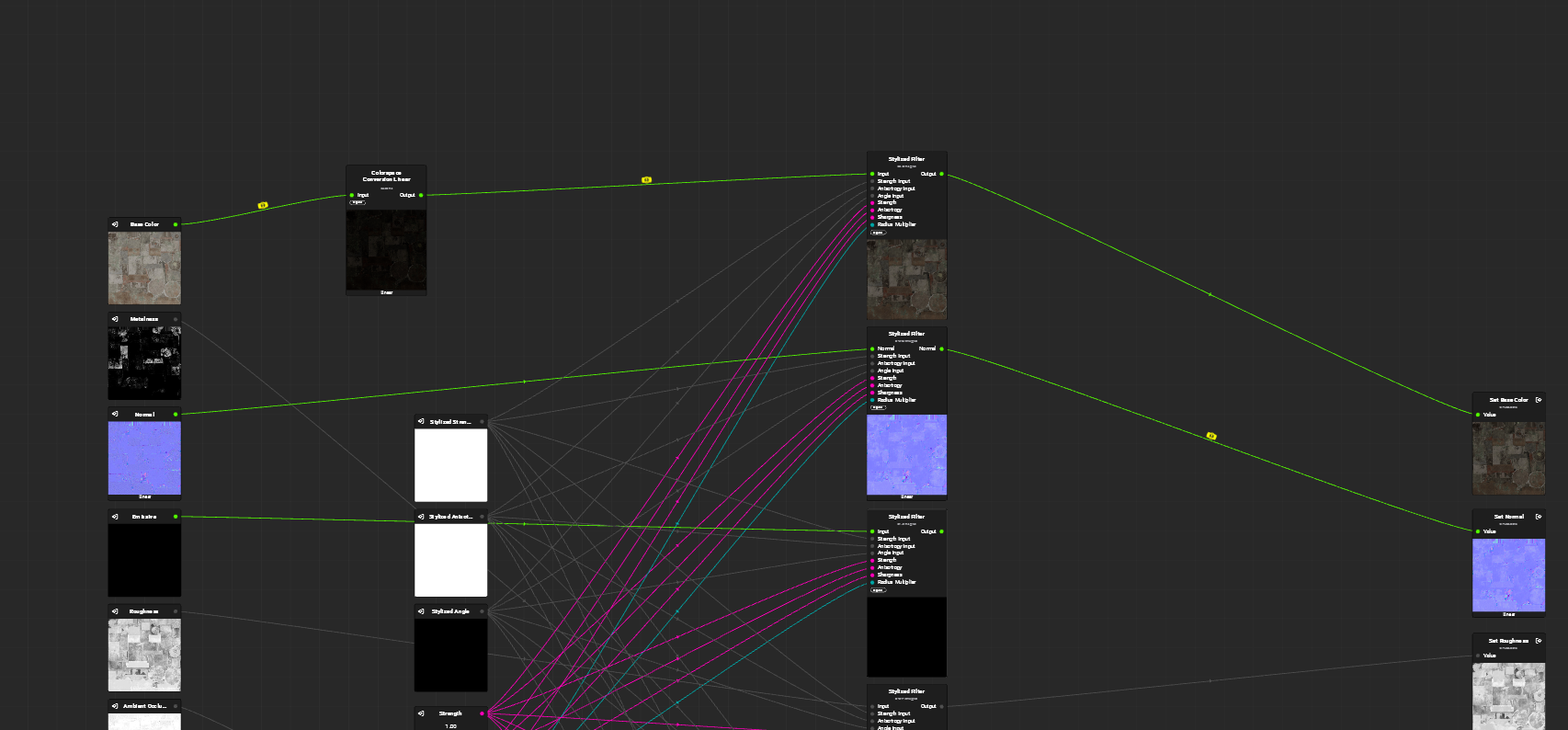Click the yellow badge on Base Color wire
1568x730 pixels.
263,205
